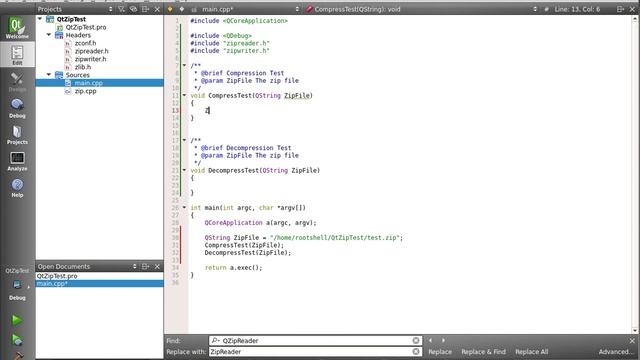The image size is (640, 360).
Task: Place cursor on the test.zip path string
Action: 336,238
